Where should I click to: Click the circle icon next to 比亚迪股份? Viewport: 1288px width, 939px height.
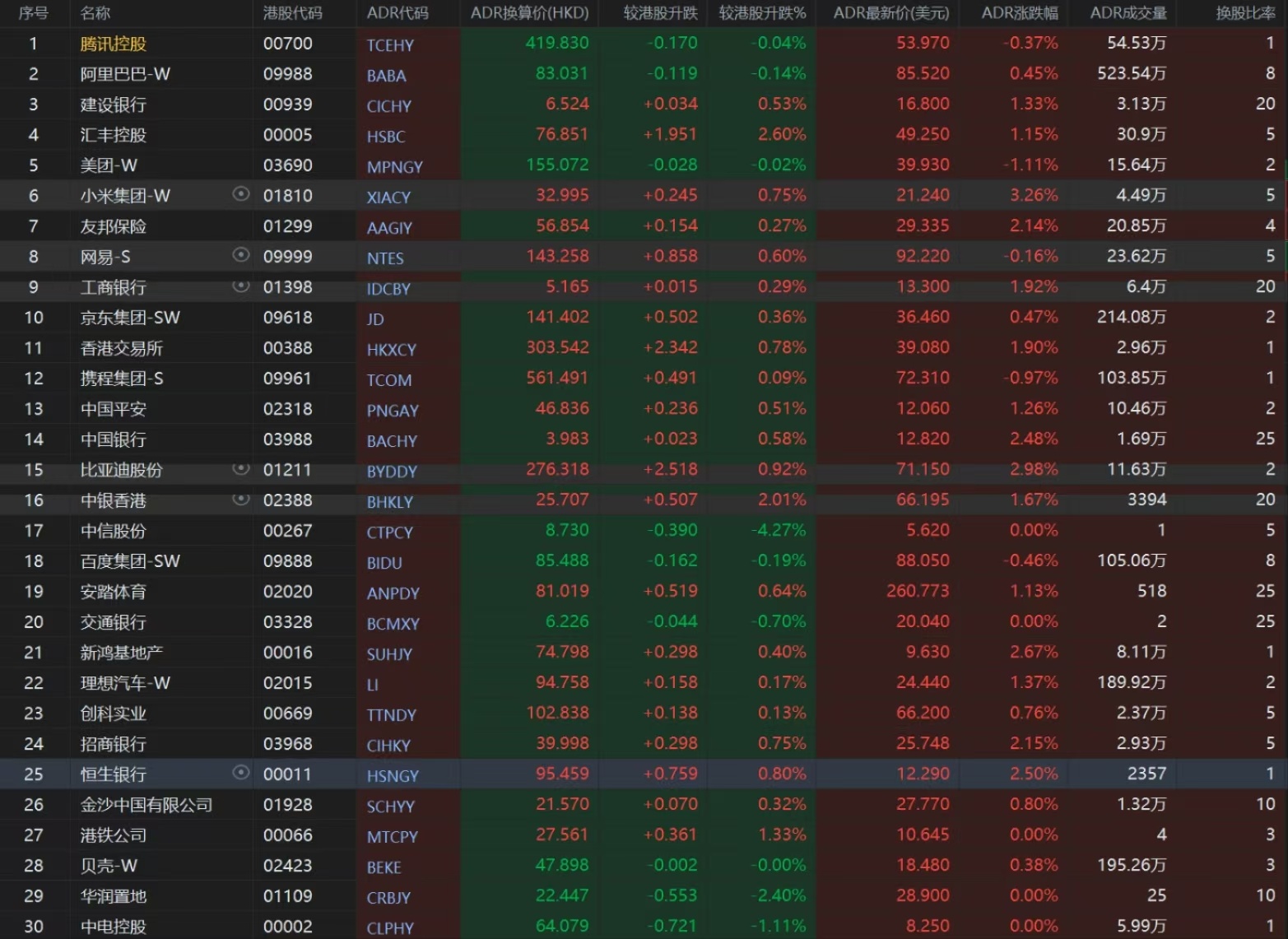241,468
